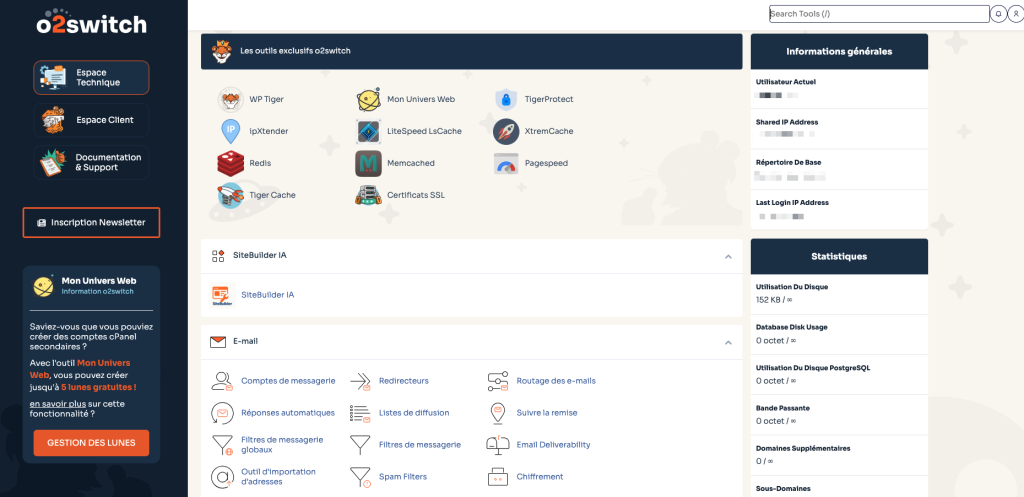Viewport: 1024px width, 497px height.
Task: Focus the Search Tools input field
Action: pos(878,14)
